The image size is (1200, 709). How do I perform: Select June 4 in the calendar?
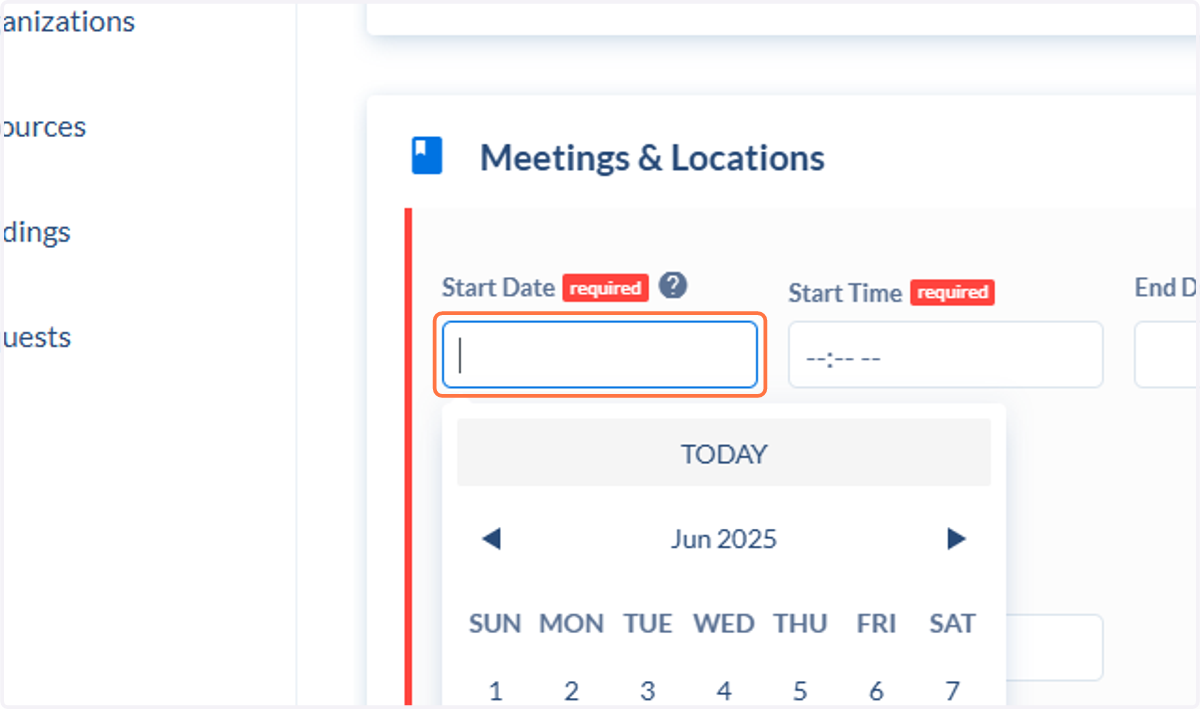point(724,690)
